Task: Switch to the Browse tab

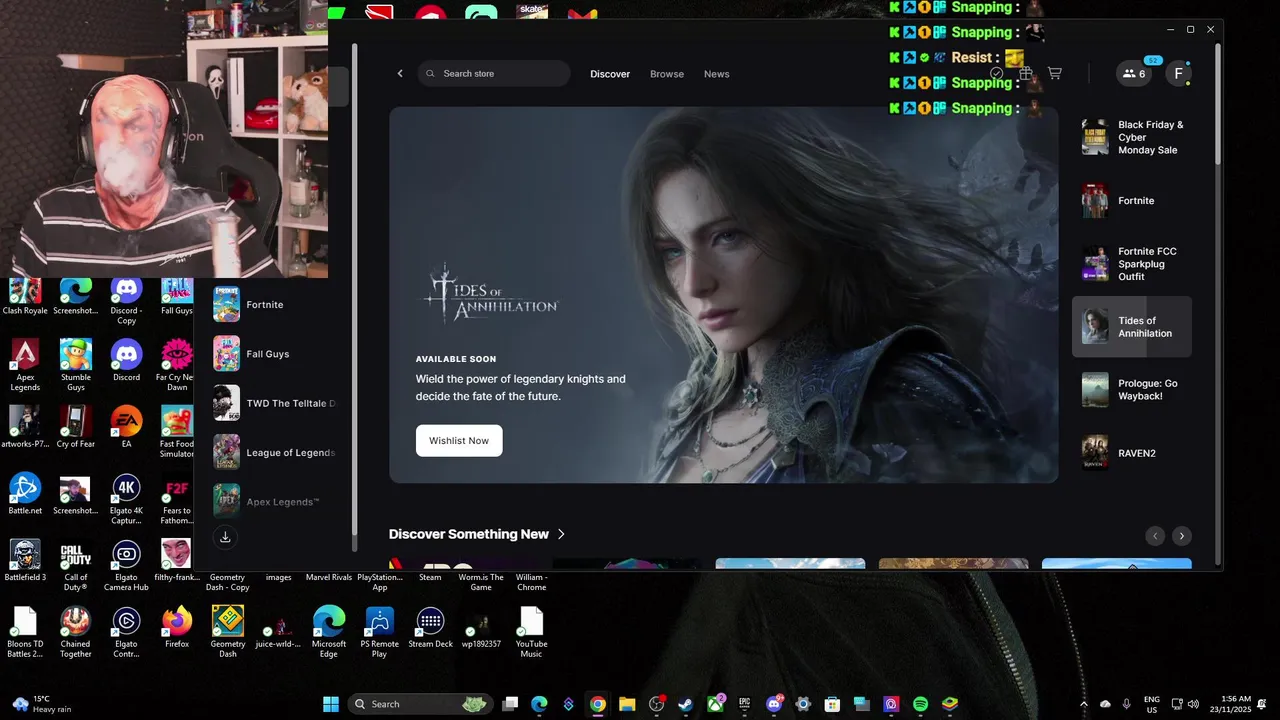Action: point(667,74)
